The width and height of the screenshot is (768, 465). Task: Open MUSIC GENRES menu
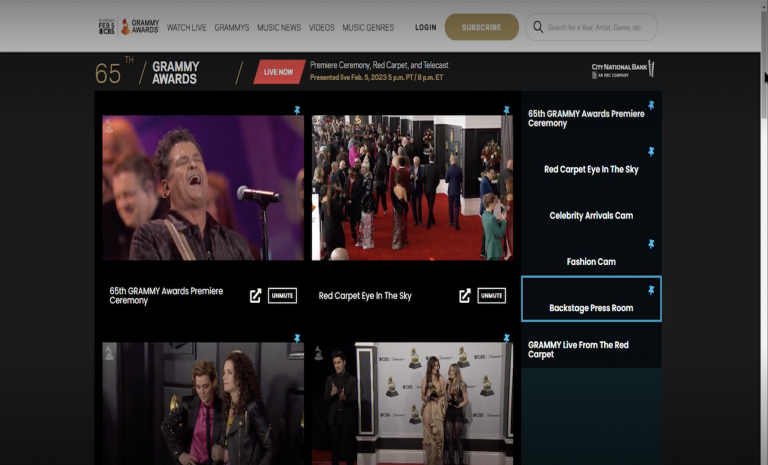[x=368, y=27]
